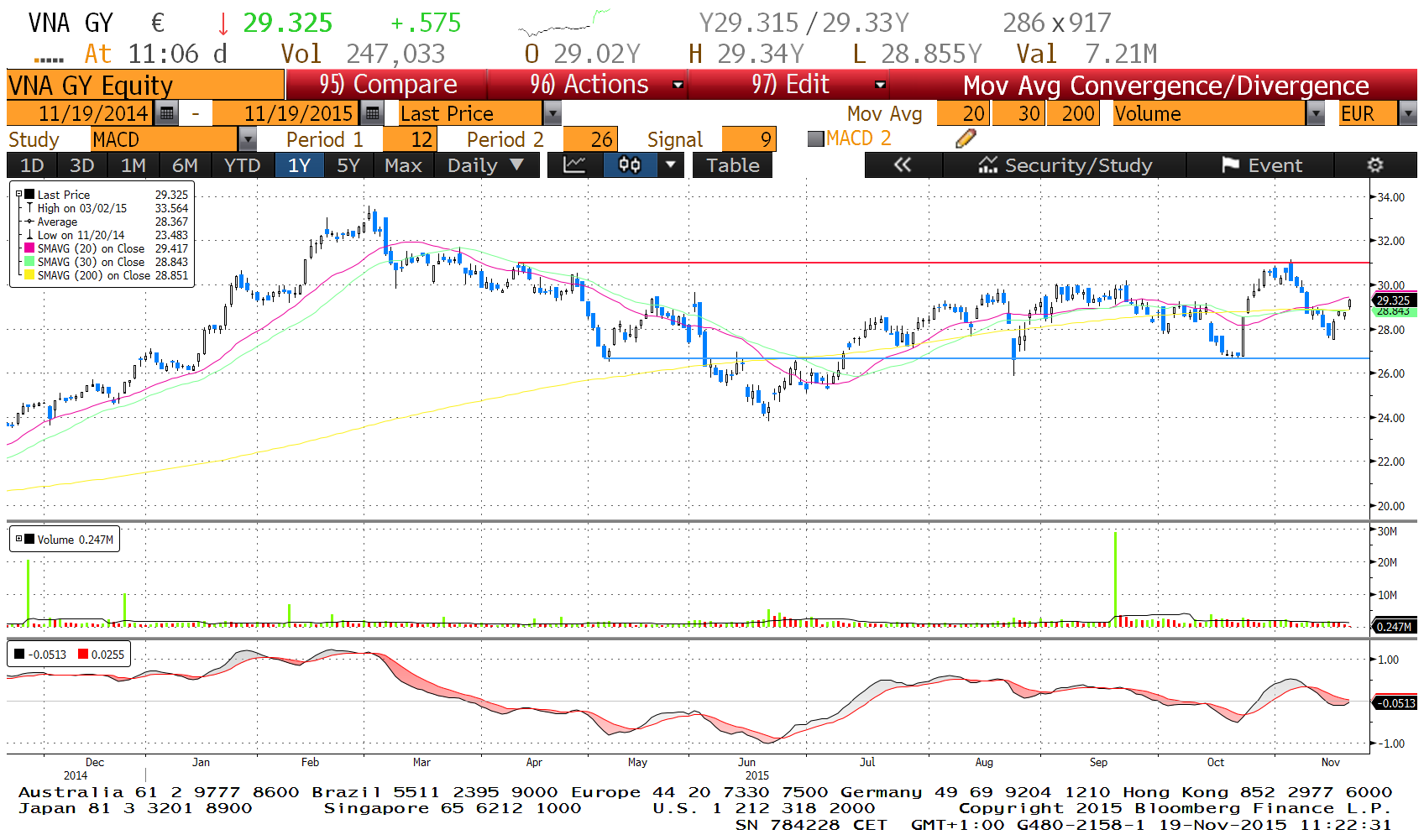Expand the Actions dropdown arrow
Image resolution: width=1424 pixels, height=840 pixels.
pos(678,85)
